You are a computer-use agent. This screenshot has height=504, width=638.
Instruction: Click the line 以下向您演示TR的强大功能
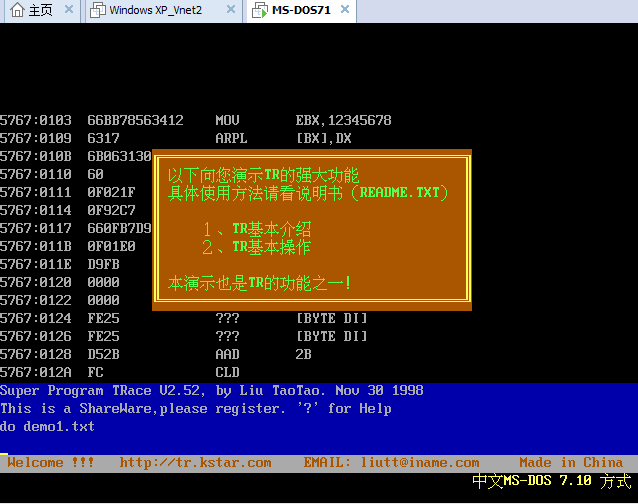pos(263,175)
